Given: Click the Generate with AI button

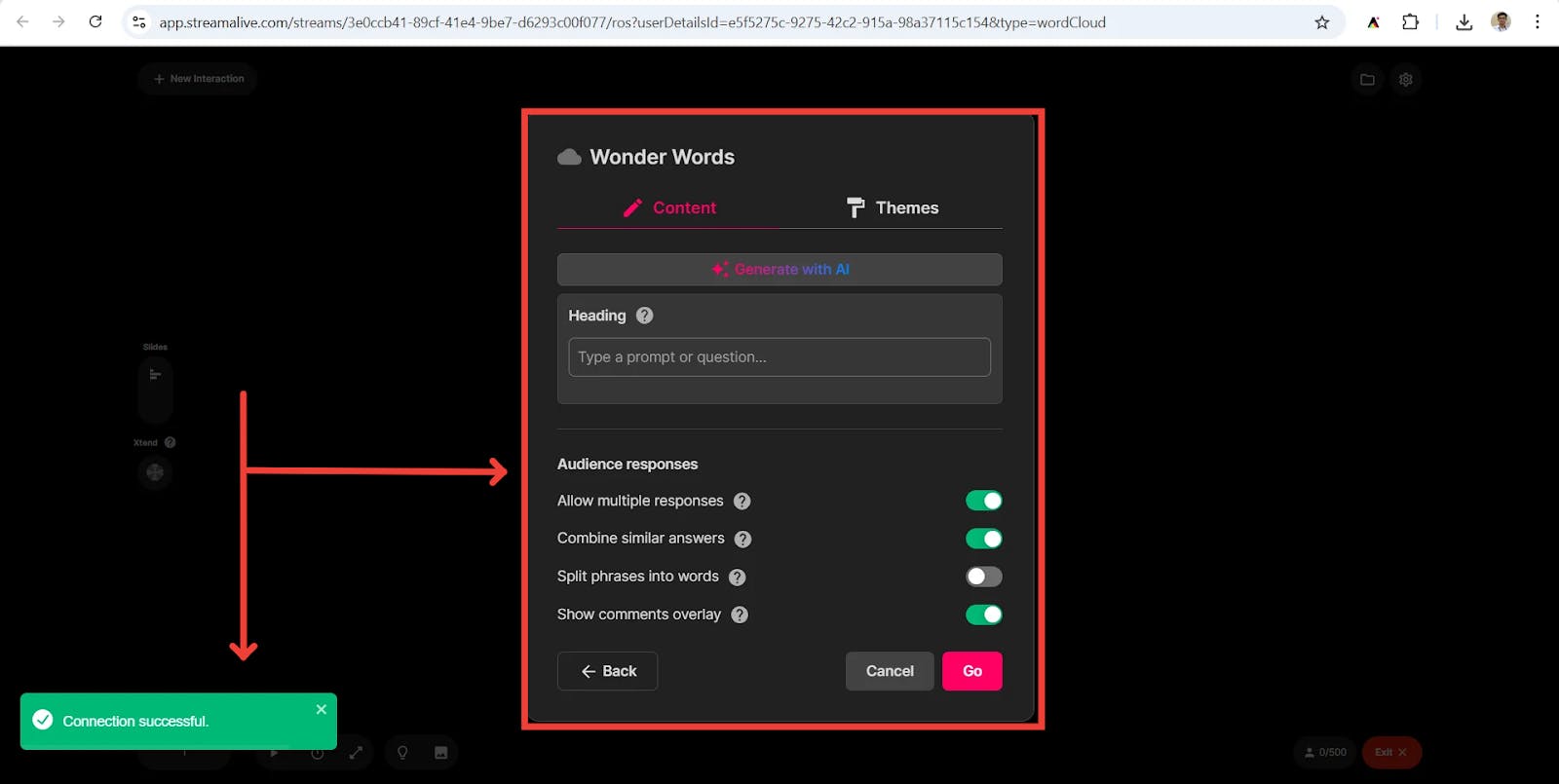Looking at the screenshot, I should click(779, 269).
